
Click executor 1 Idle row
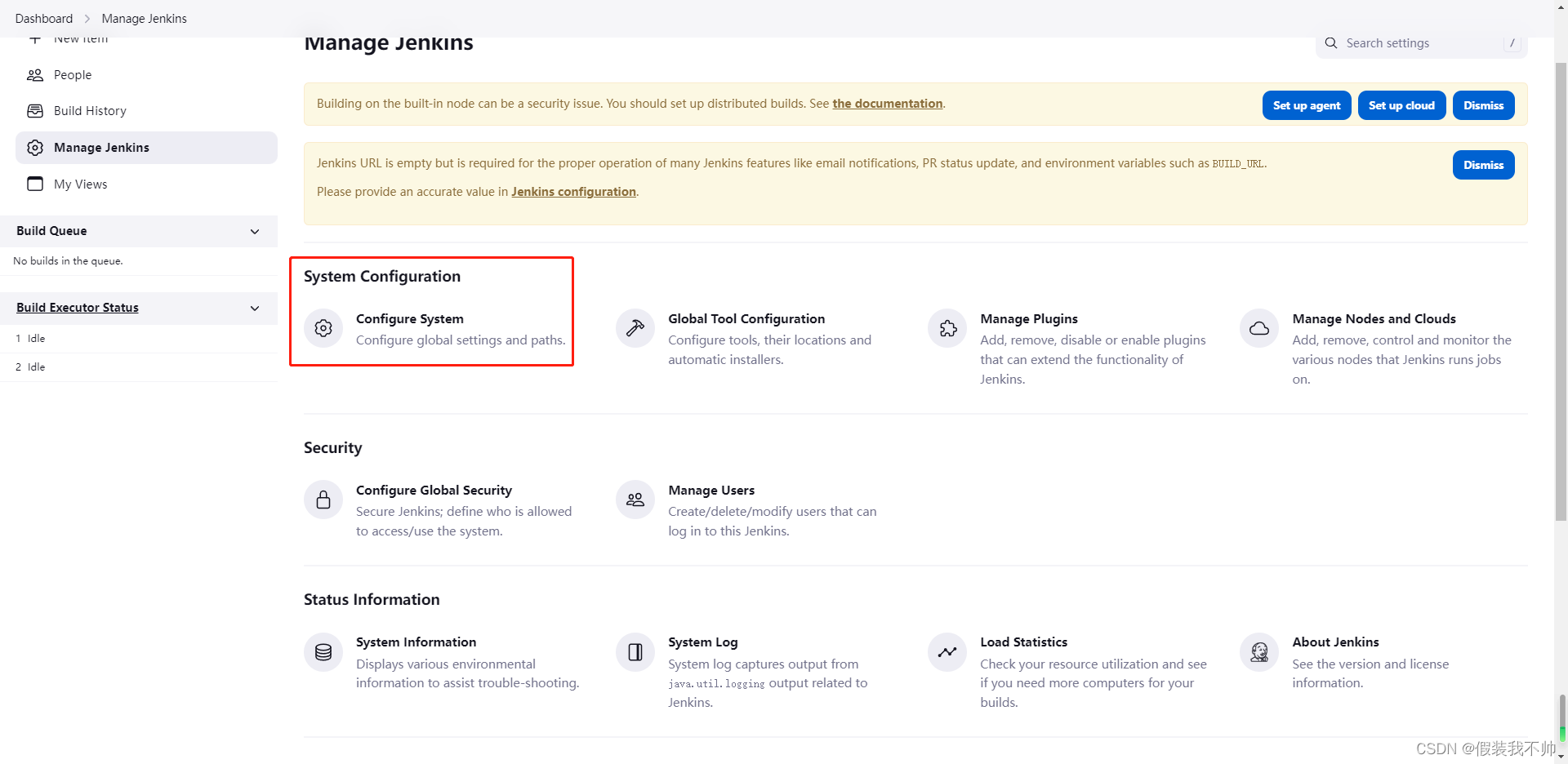pos(139,339)
